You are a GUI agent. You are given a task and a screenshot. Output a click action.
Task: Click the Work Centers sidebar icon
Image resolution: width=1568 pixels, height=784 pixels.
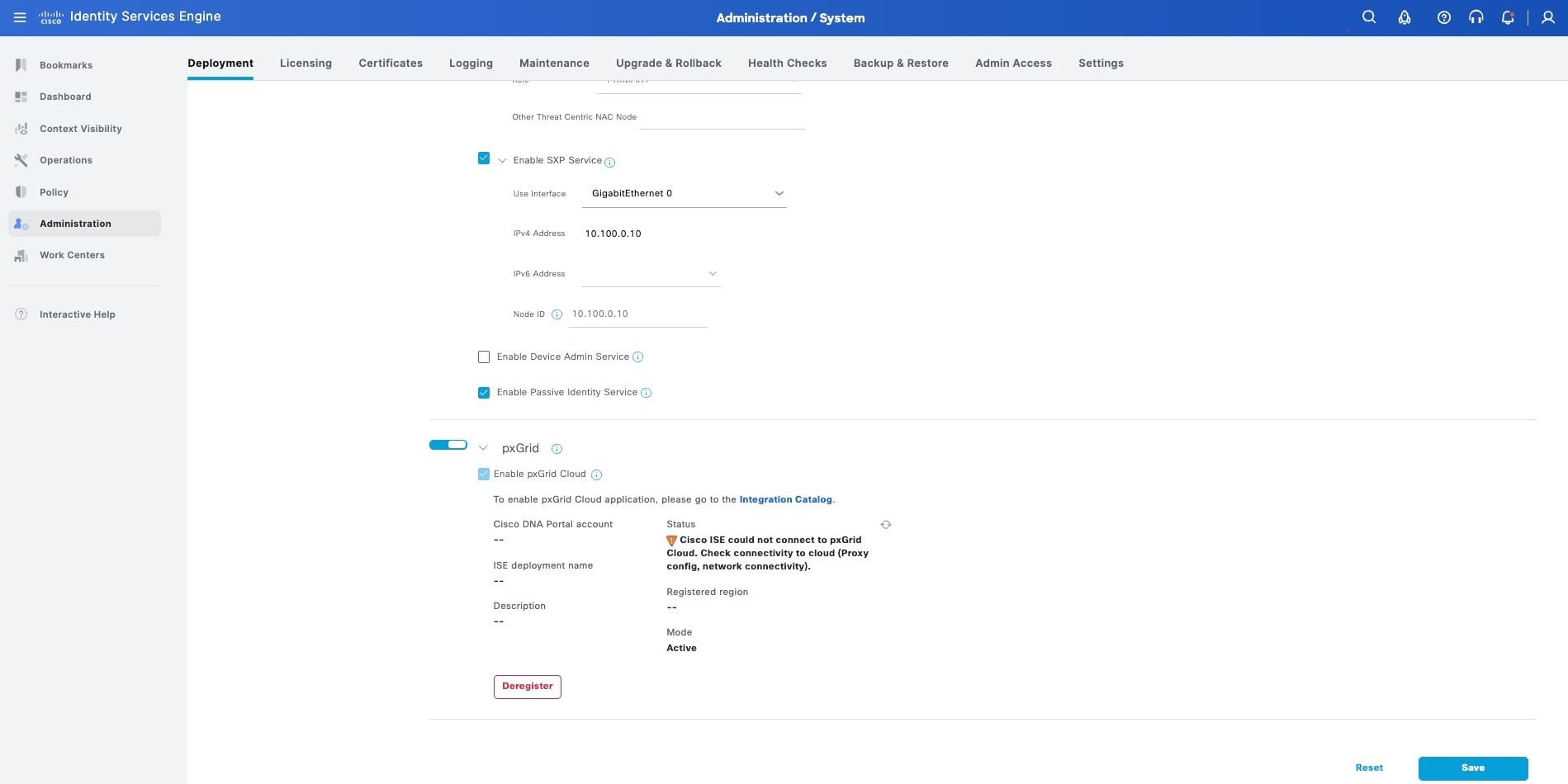coord(21,256)
